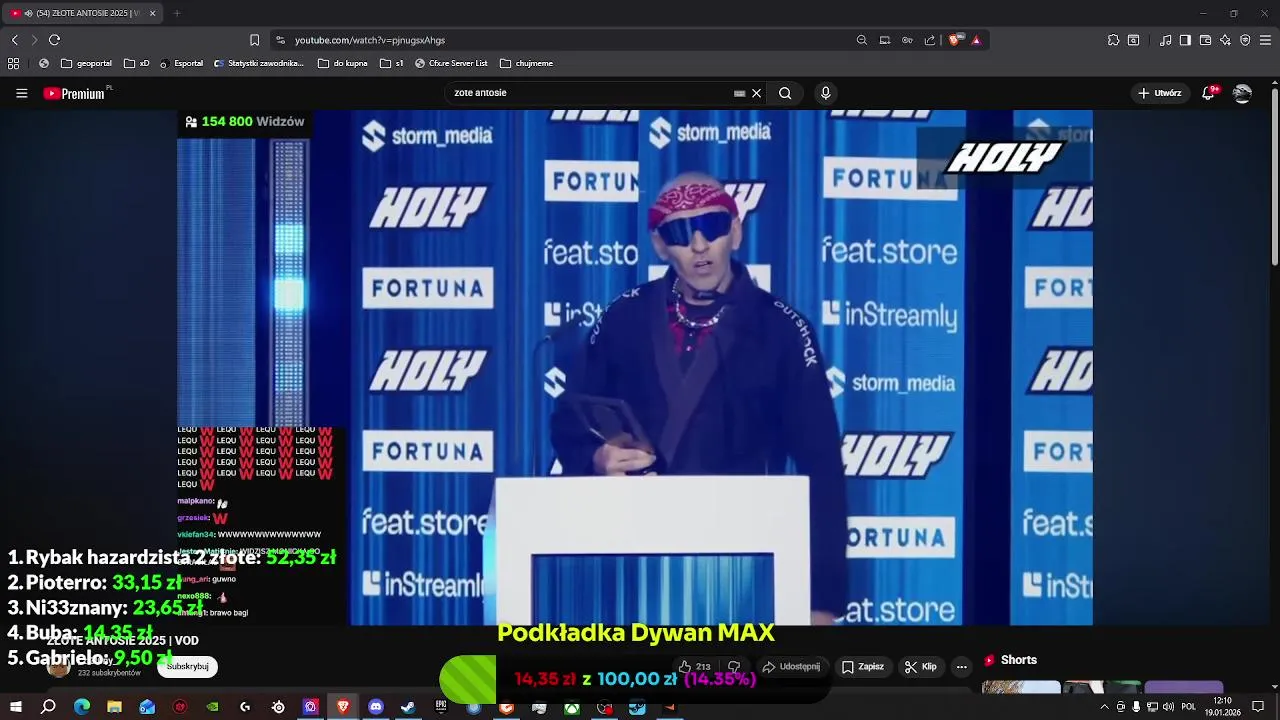The height and width of the screenshot is (720, 1280).
Task: Click the Udostępnij share button
Action: (x=791, y=667)
